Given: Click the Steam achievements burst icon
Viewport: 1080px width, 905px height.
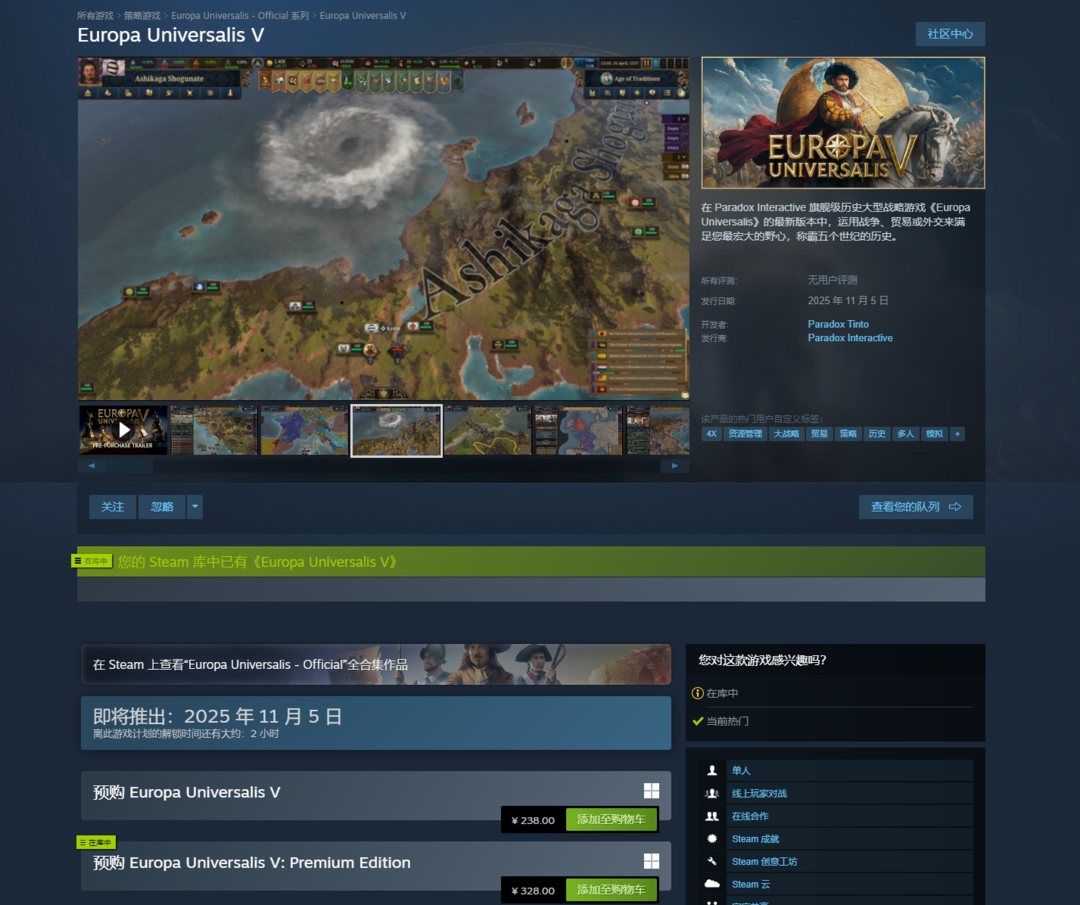Looking at the screenshot, I should point(712,839).
